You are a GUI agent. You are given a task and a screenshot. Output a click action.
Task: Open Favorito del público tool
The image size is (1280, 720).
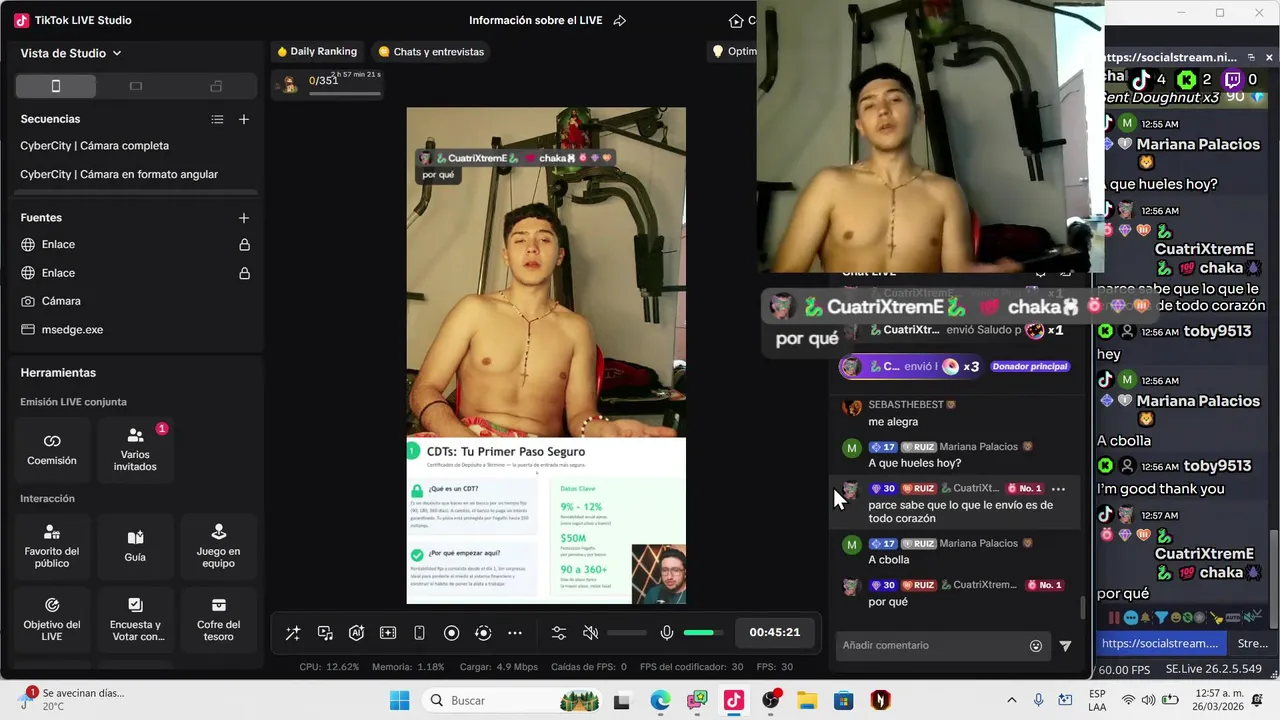(x=52, y=547)
